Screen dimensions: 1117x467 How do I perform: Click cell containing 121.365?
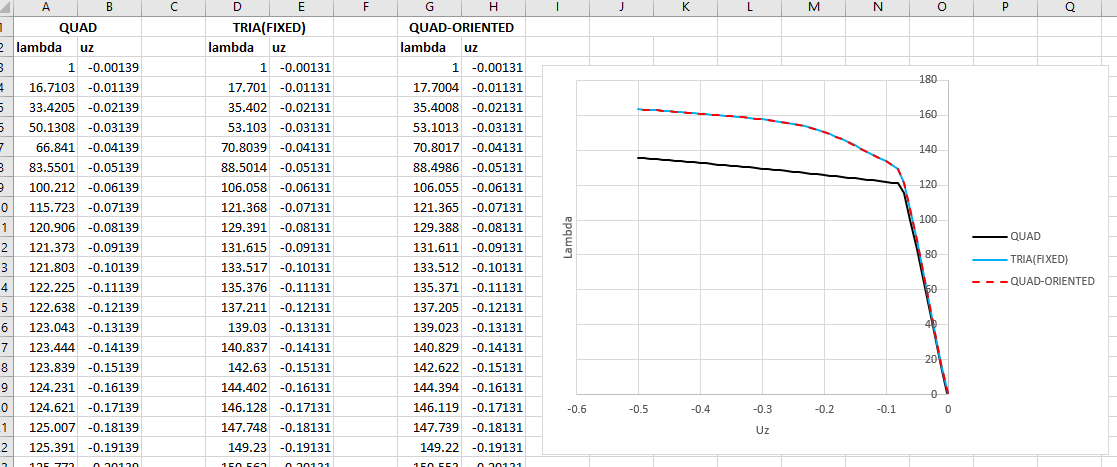(430, 207)
